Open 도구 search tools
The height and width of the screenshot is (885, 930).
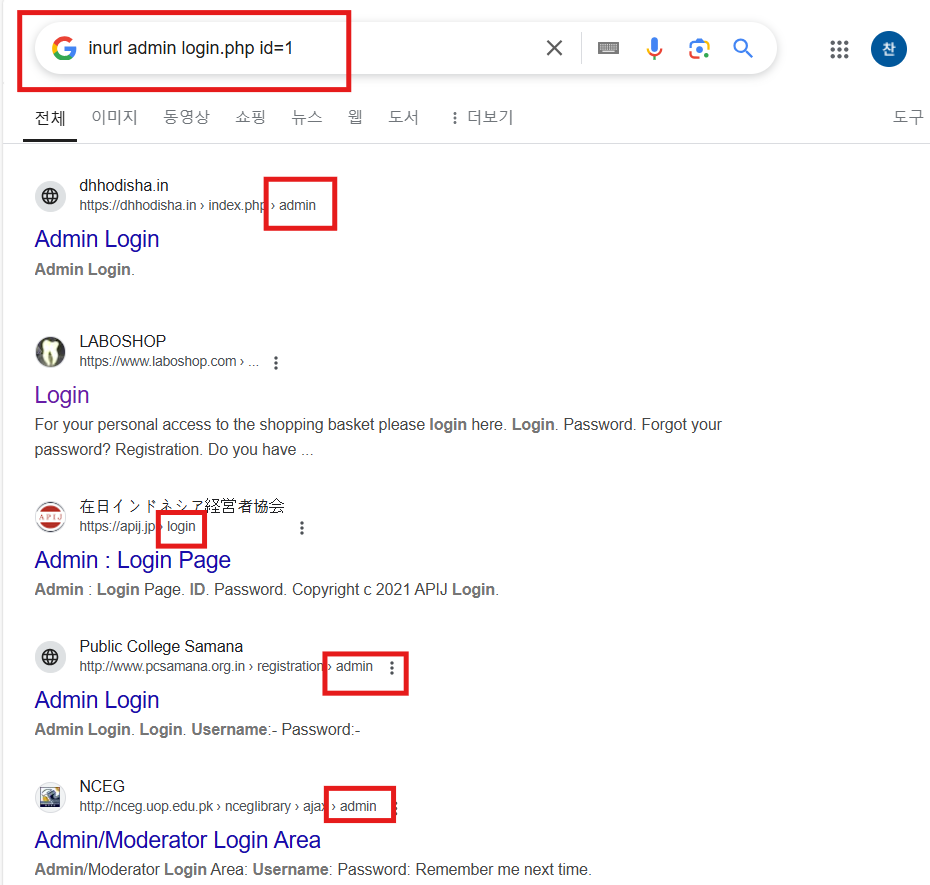pos(908,117)
